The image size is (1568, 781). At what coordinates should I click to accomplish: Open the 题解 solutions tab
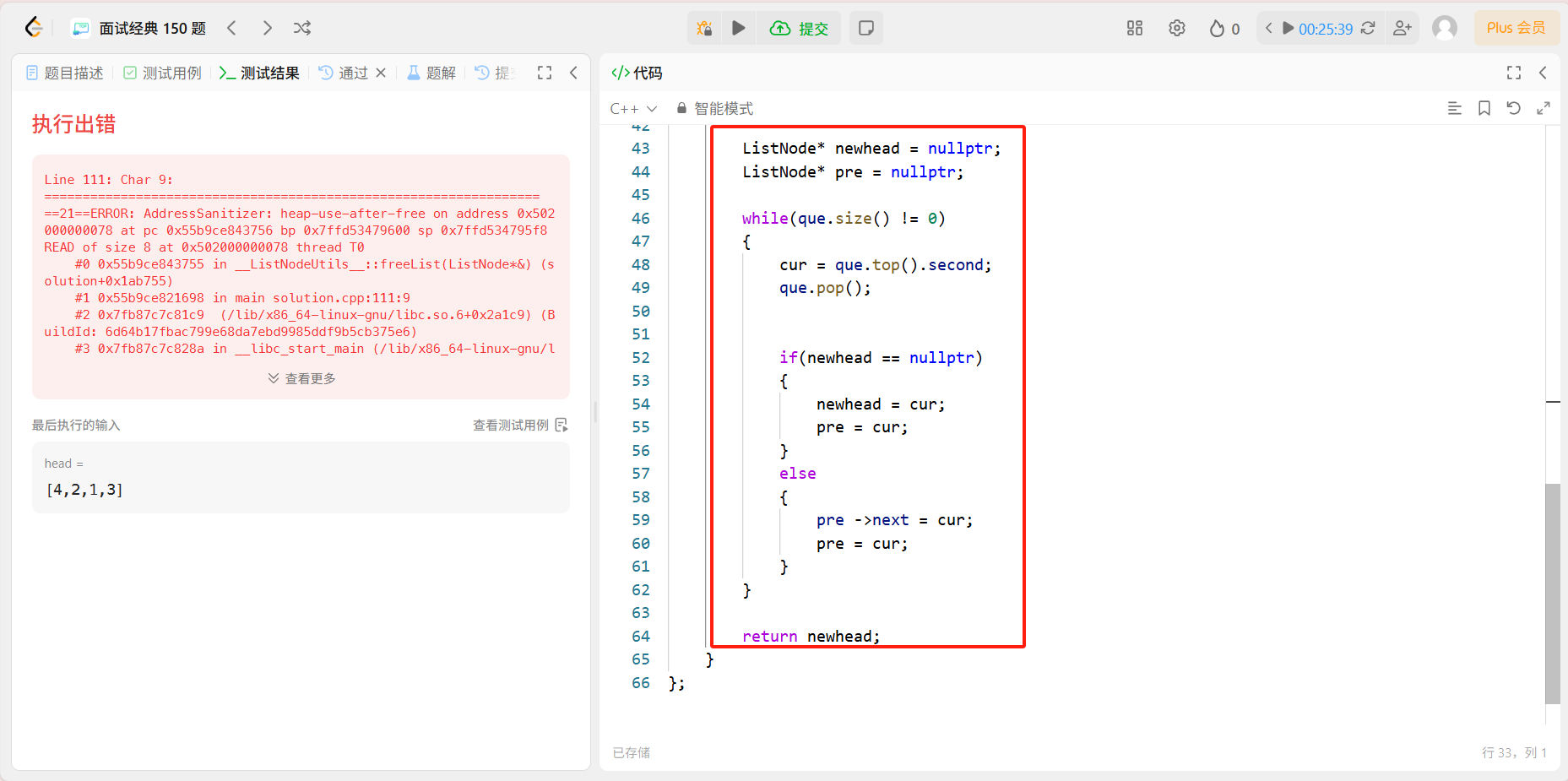[x=431, y=73]
